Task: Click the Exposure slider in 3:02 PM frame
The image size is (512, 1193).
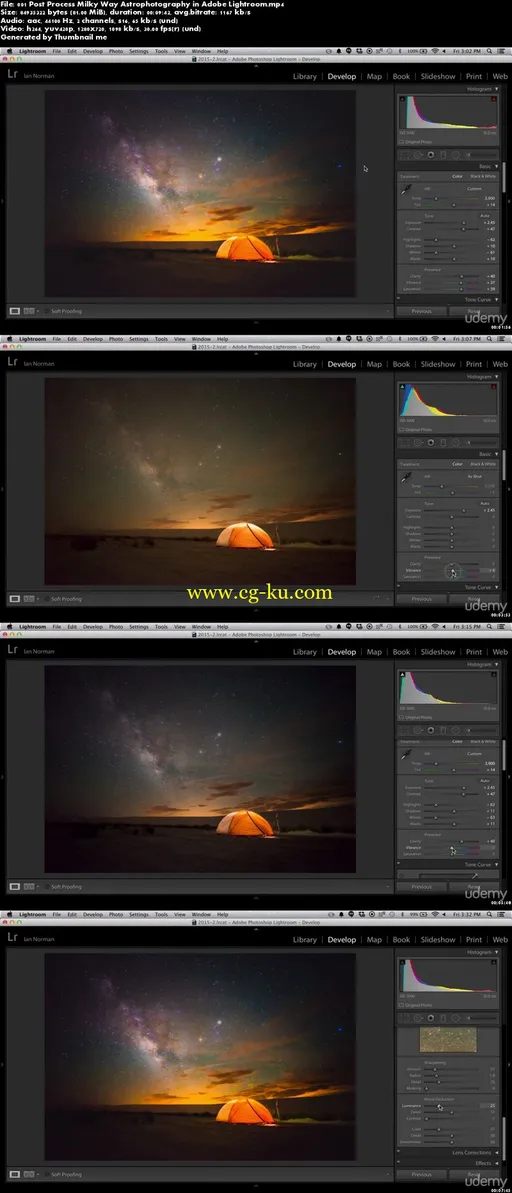Action: coord(449,222)
